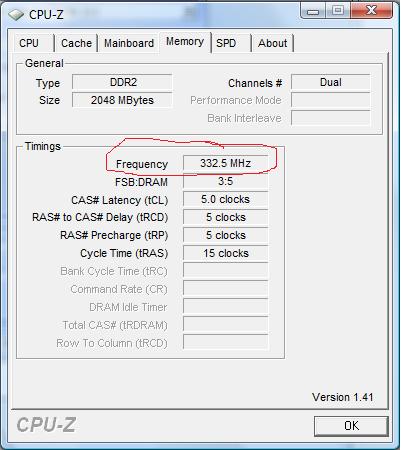Click the DDR2 memory type field
Image resolution: width=403 pixels, height=450 pixels.
(x=122, y=82)
